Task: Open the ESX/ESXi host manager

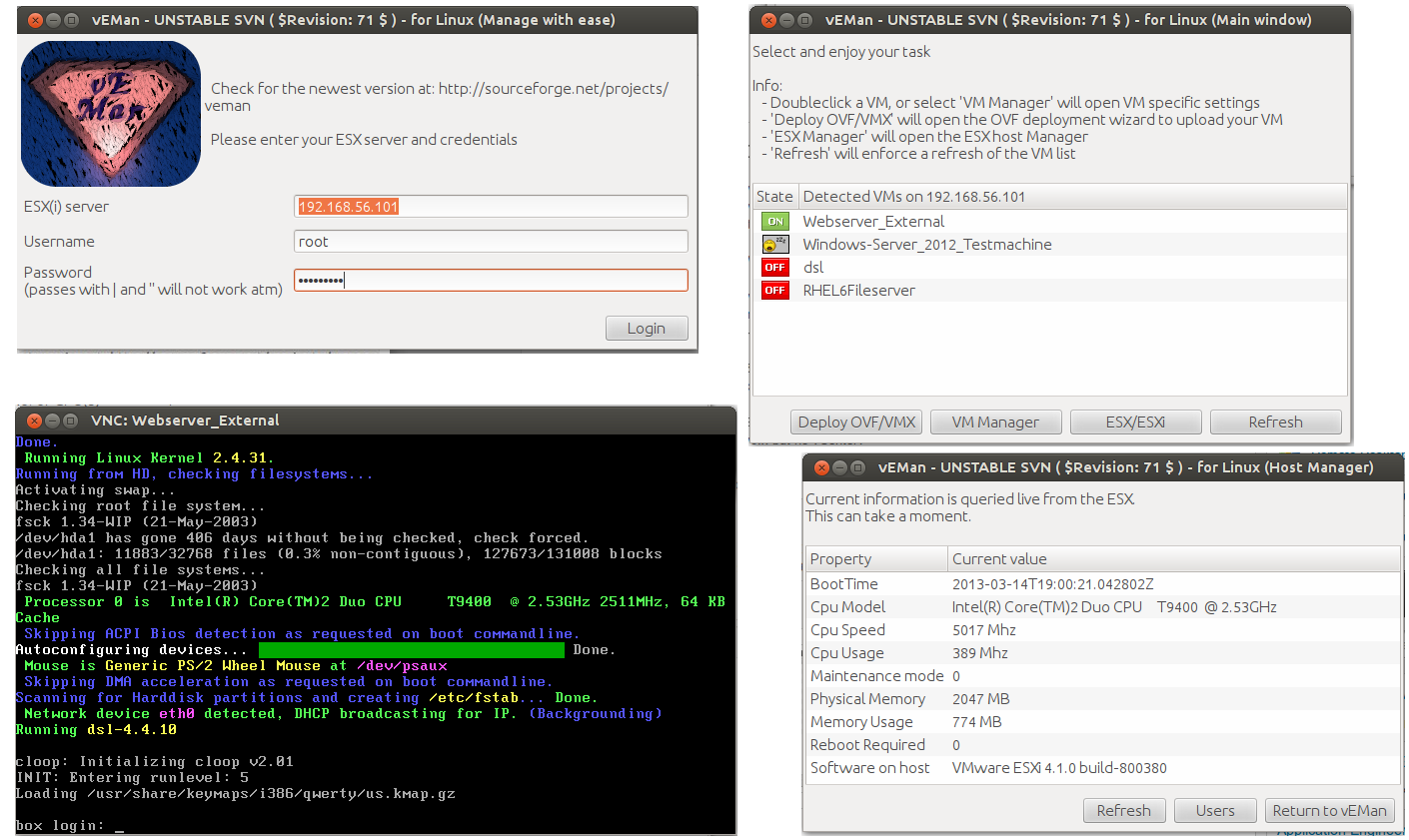Action: click(1135, 421)
